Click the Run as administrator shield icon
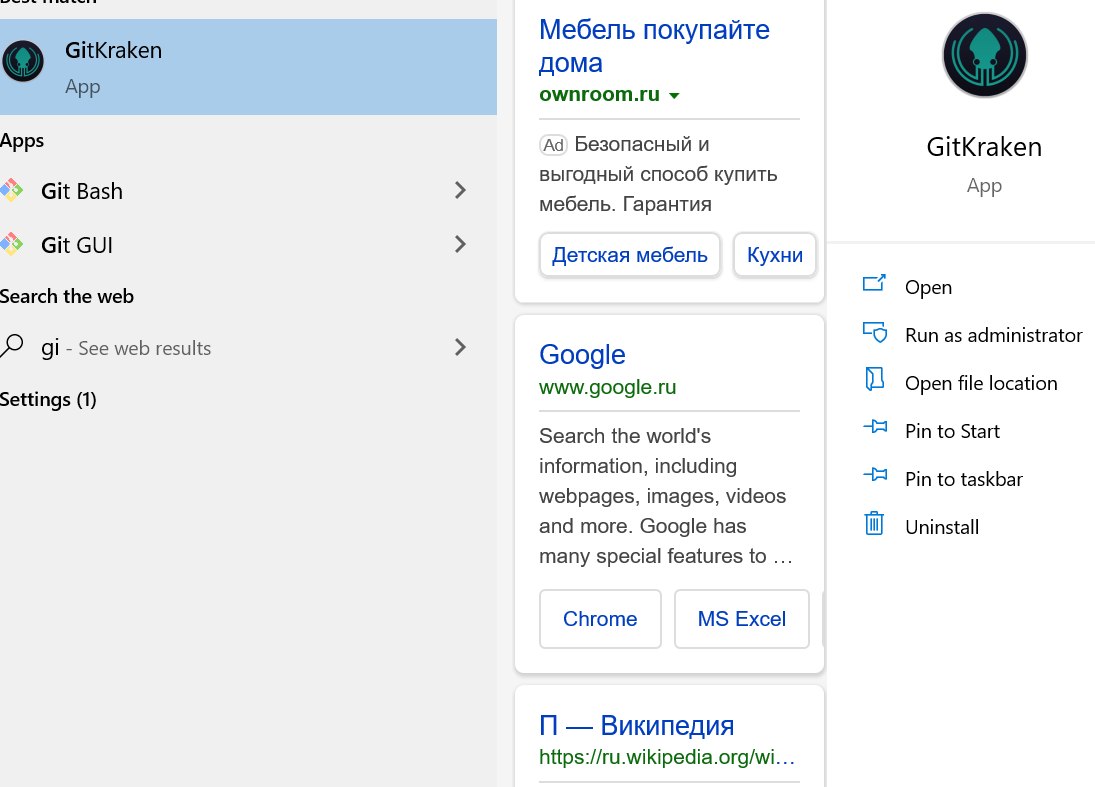 875,332
